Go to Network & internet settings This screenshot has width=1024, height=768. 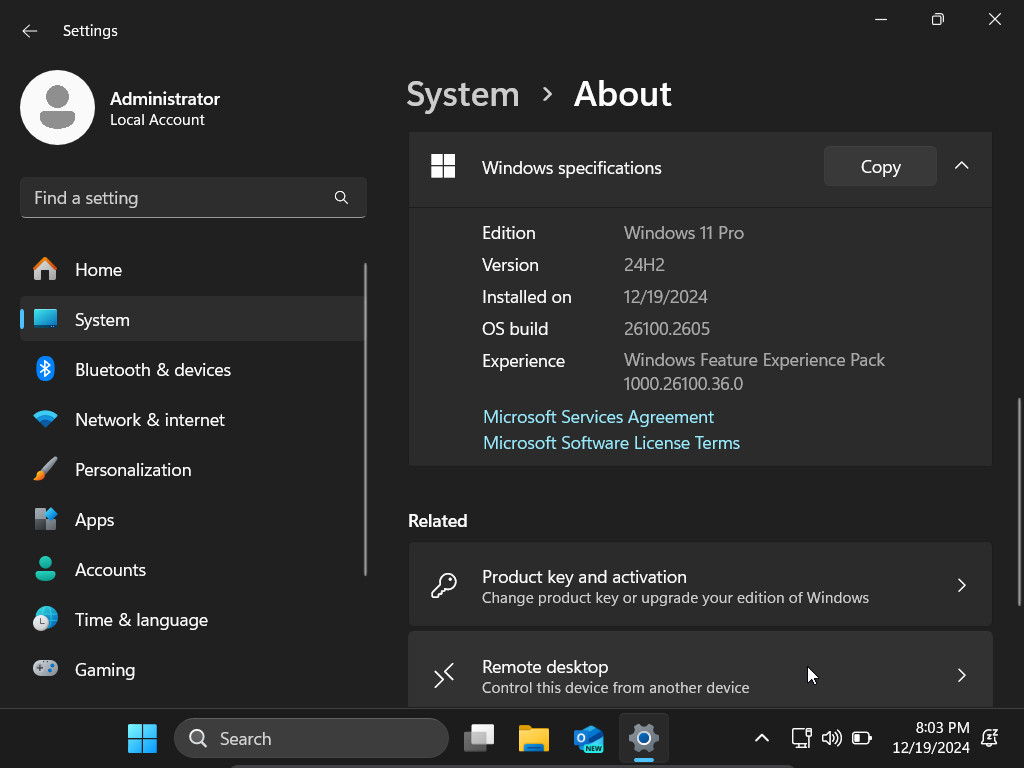click(x=193, y=419)
